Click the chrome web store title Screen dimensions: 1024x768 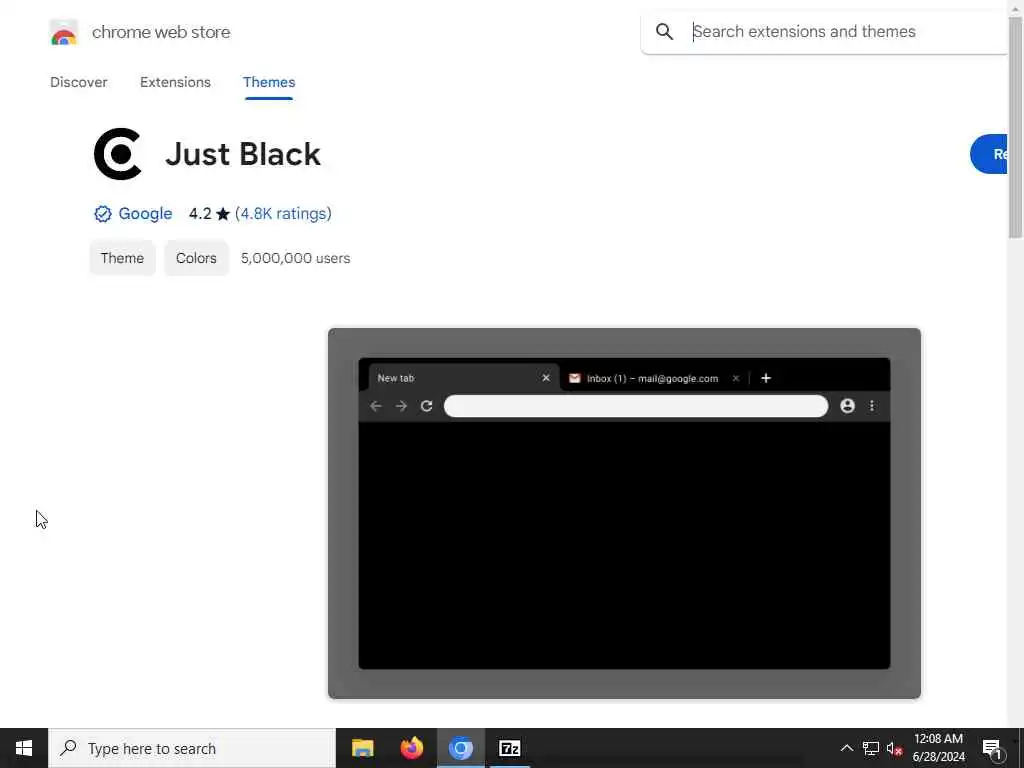tap(161, 32)
